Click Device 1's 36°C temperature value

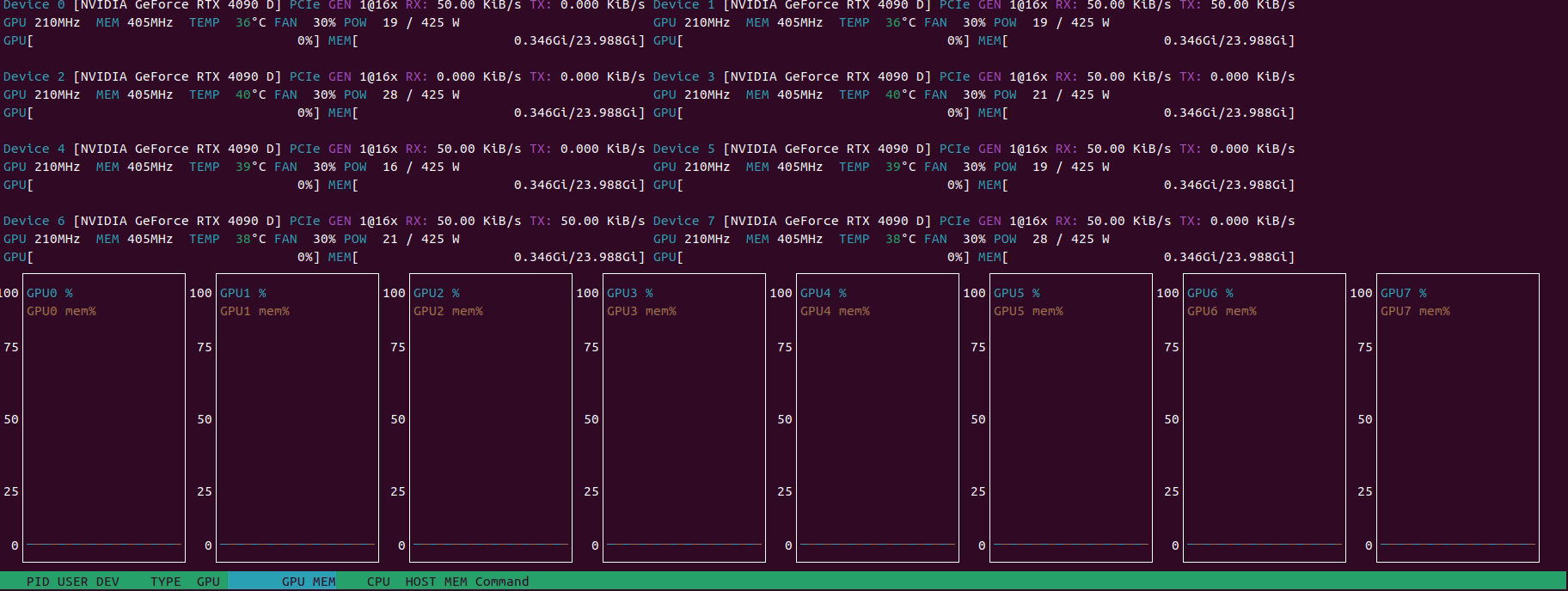tap(901, 22)
